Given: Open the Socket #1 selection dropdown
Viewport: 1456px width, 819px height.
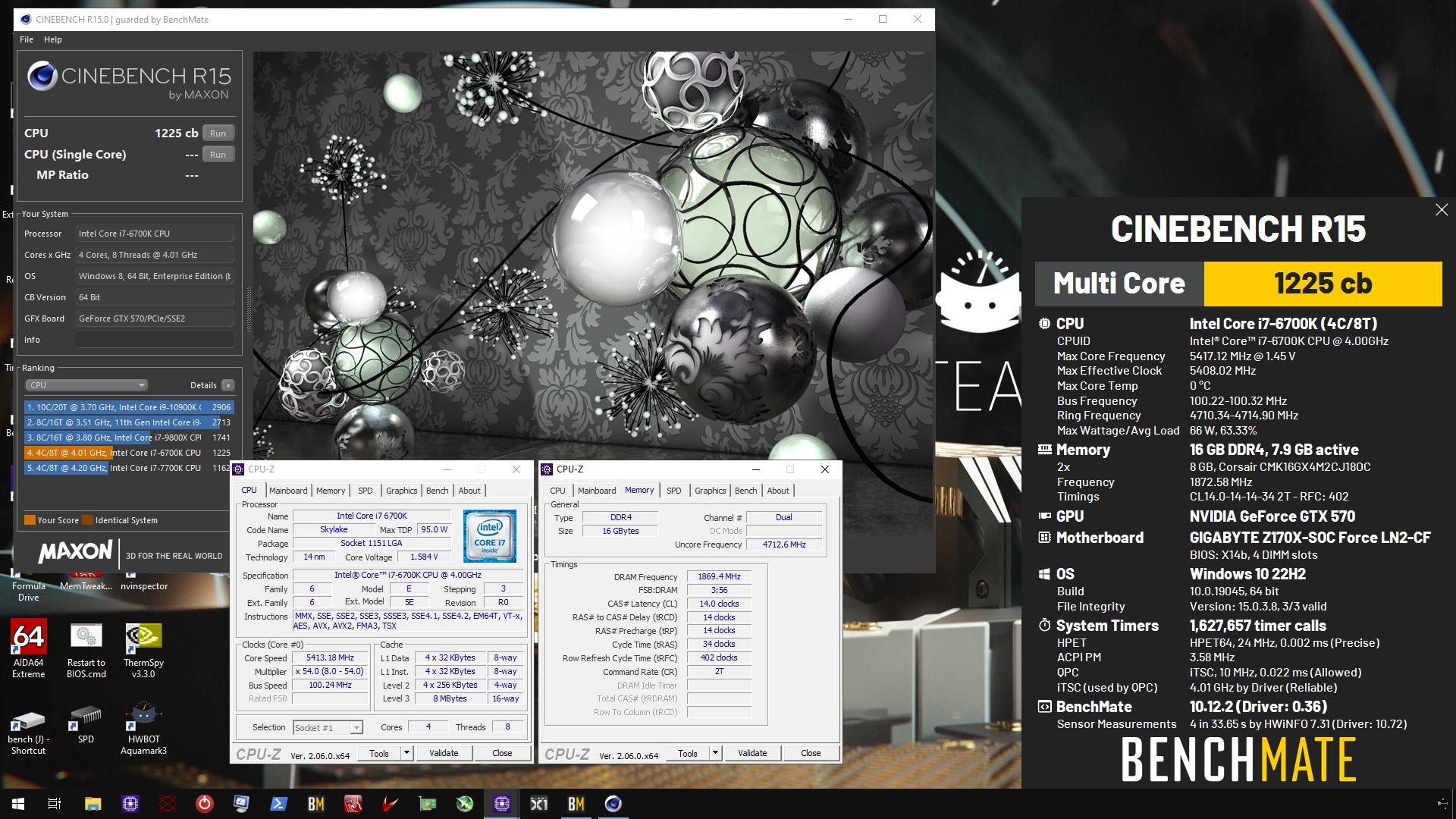Looking at the screenshot, I should coord(328,728).
